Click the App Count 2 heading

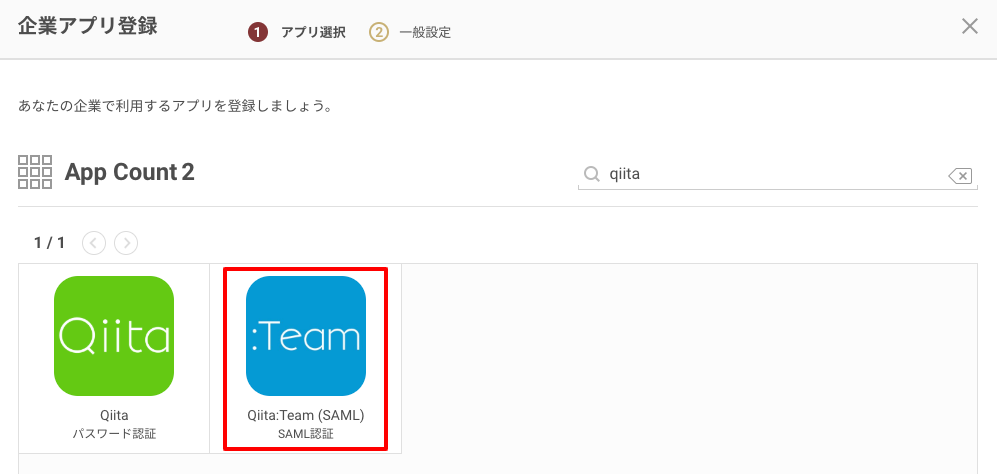(x=130, y=172)
